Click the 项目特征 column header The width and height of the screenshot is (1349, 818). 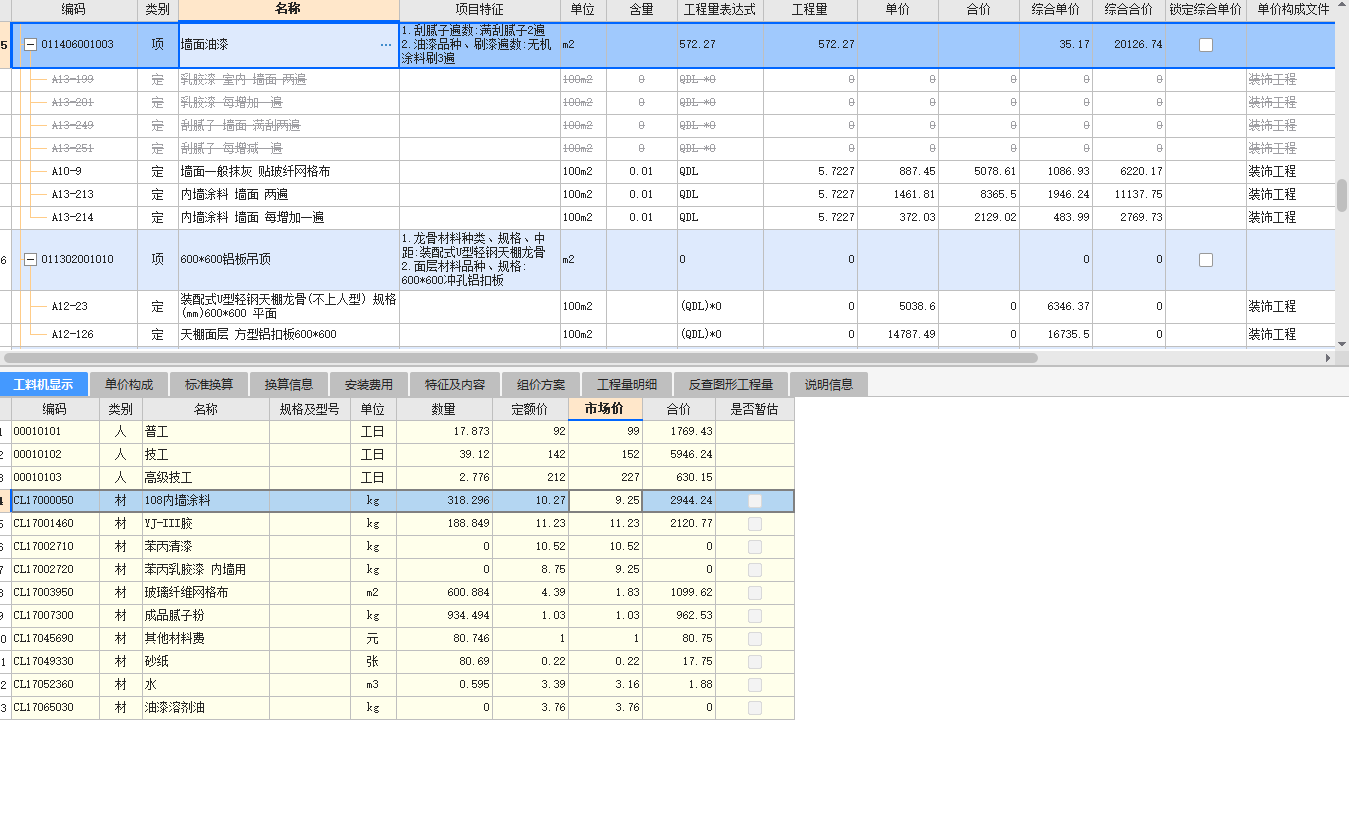coord(479,10)
